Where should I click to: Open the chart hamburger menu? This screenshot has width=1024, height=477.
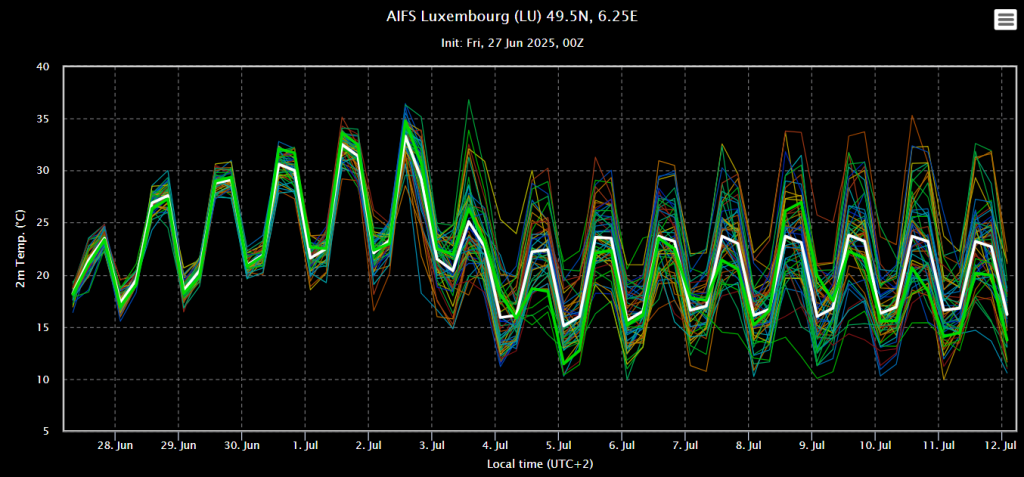(x=1004, y=20)
